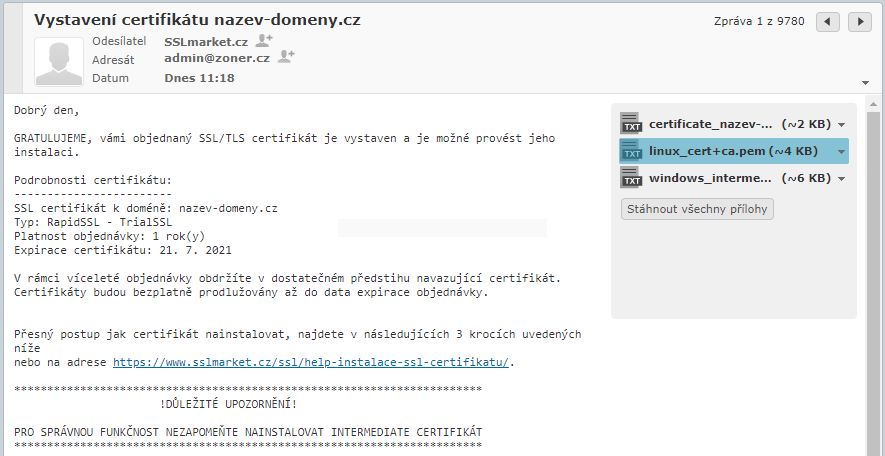Add SSLmarket.cz sender to contacts
This screenshot has height=456, width=885.
click(x=264, y=41)
